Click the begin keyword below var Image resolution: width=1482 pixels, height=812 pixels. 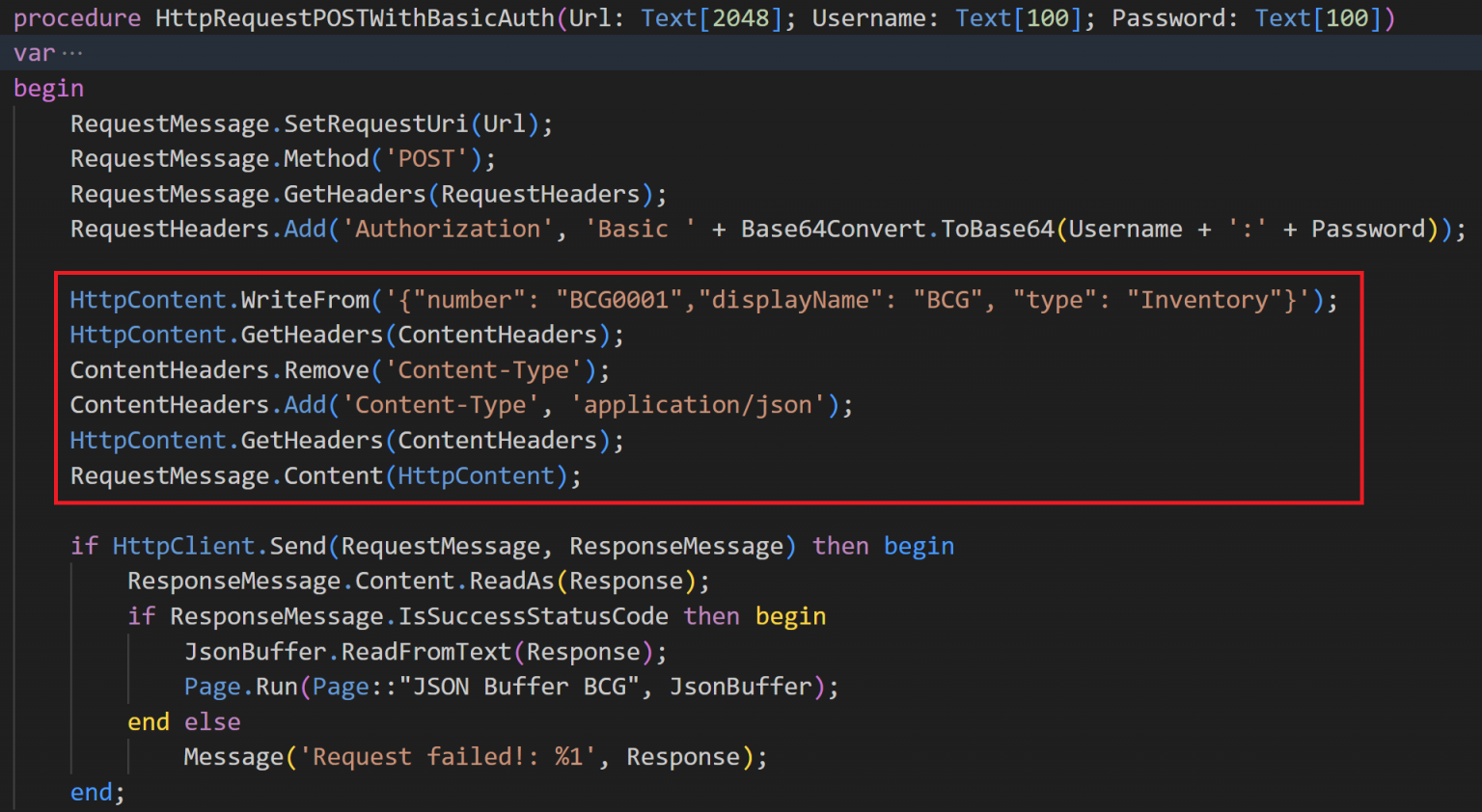coord(48,88)
